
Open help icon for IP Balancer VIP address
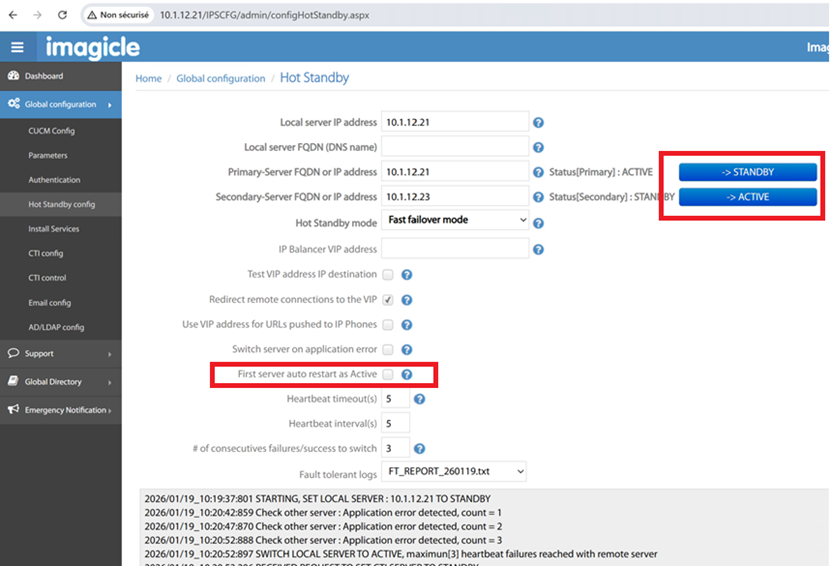coord(538,249)
